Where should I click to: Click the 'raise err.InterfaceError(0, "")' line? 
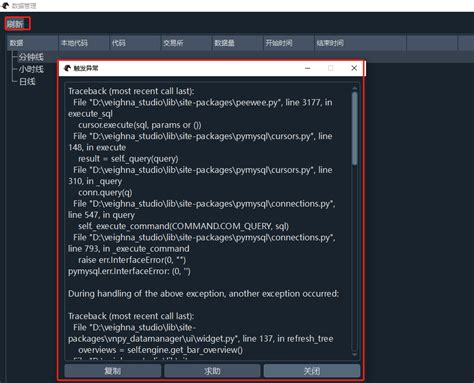pos(132,260)
